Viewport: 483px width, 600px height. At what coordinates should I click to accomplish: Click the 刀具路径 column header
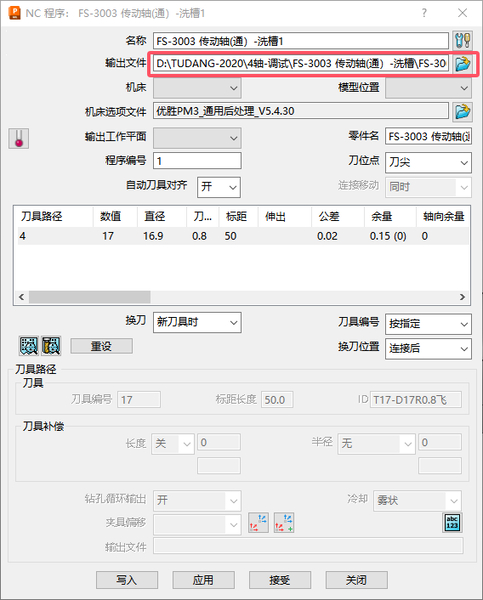click(54, 217)
